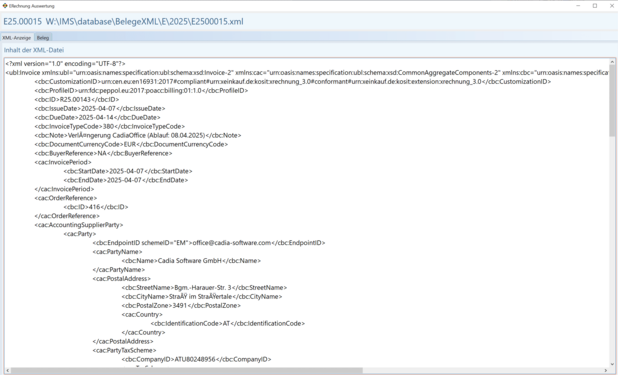Click the opening cac:PostalAddress tag
The image size is (618, 375).
[x=121, y=279]
